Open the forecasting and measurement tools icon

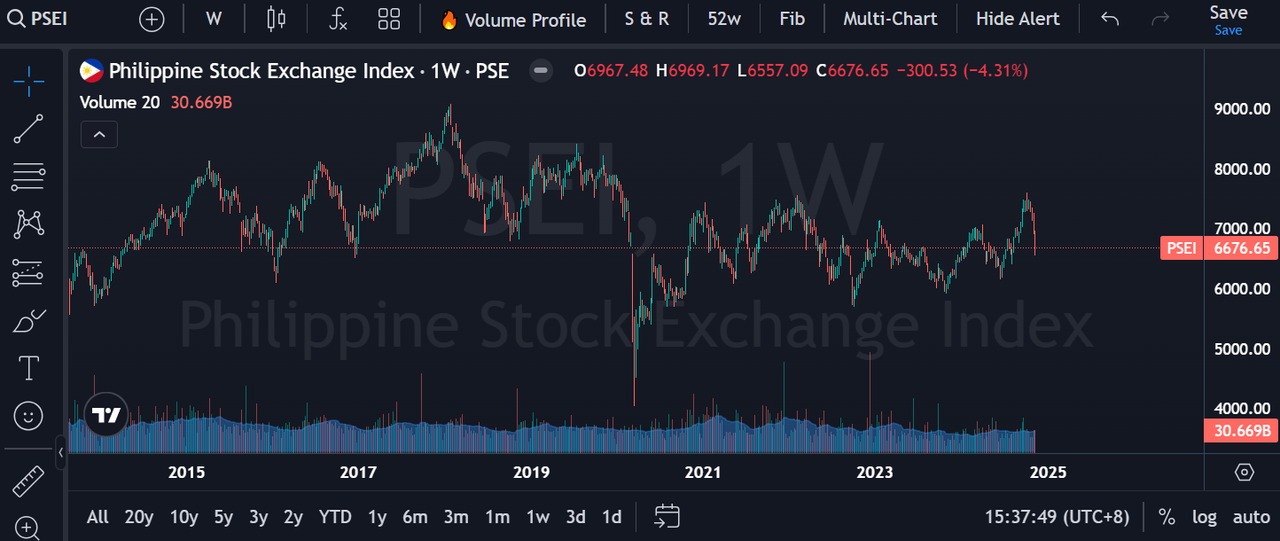coord(29,272)
